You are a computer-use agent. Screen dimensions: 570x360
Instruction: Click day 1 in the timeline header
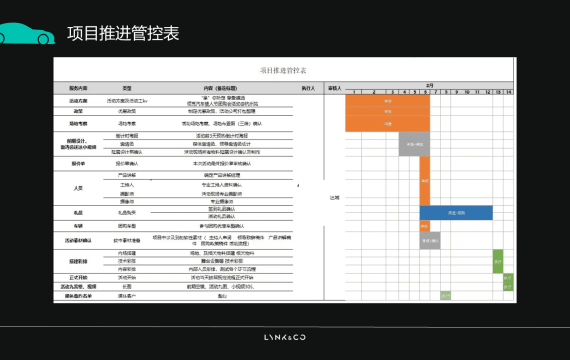pyautogui.click(x=354, y=92)
